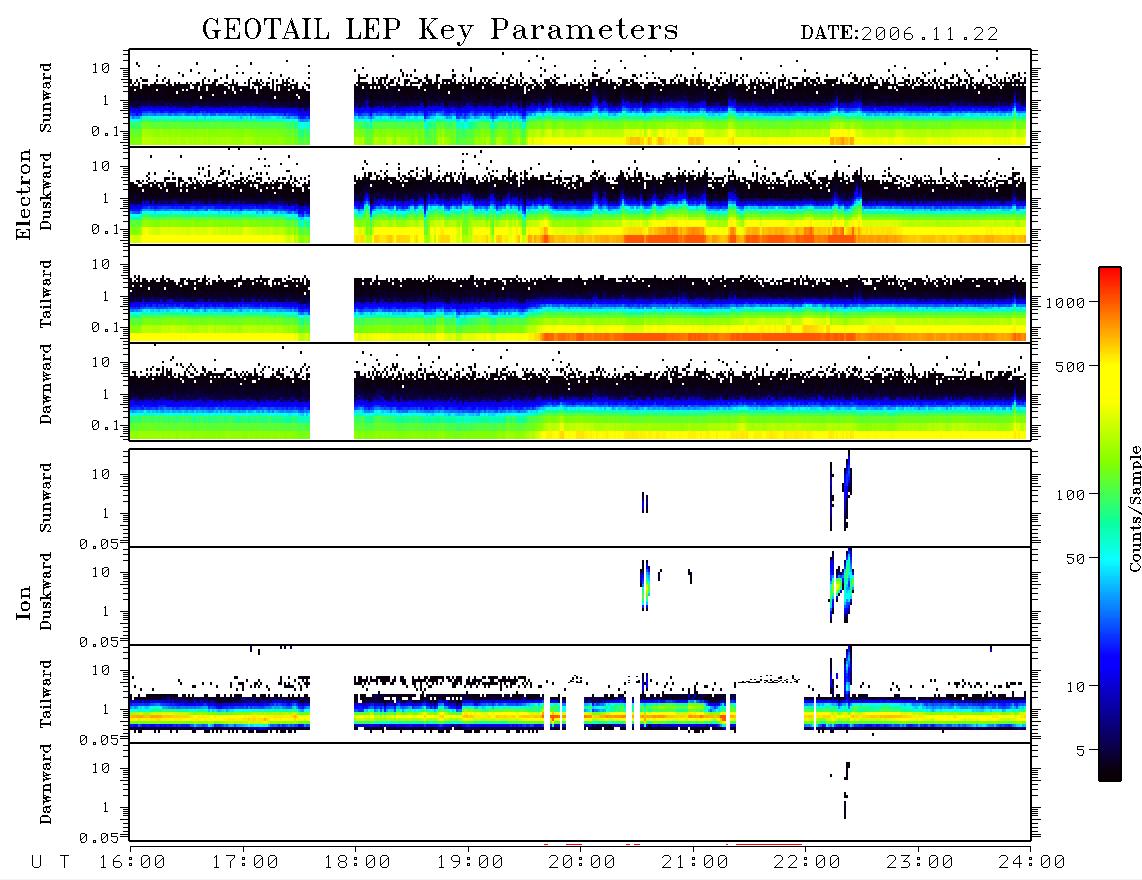Click the 'U T' axis label
This screenshot has height=880, width=1142.
tap(50, 863)
